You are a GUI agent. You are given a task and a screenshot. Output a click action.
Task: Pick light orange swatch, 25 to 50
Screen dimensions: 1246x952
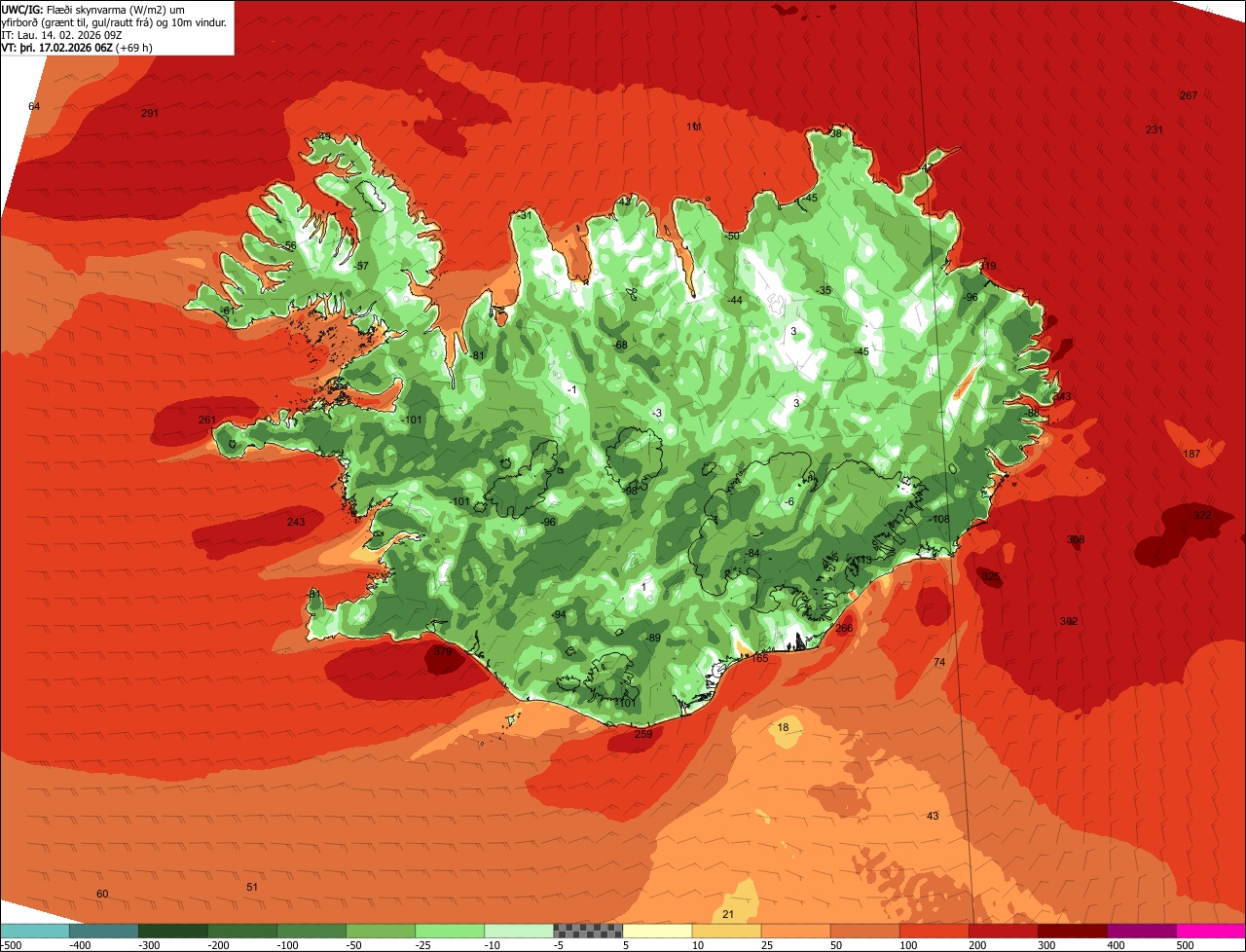[x=795, y=931]
